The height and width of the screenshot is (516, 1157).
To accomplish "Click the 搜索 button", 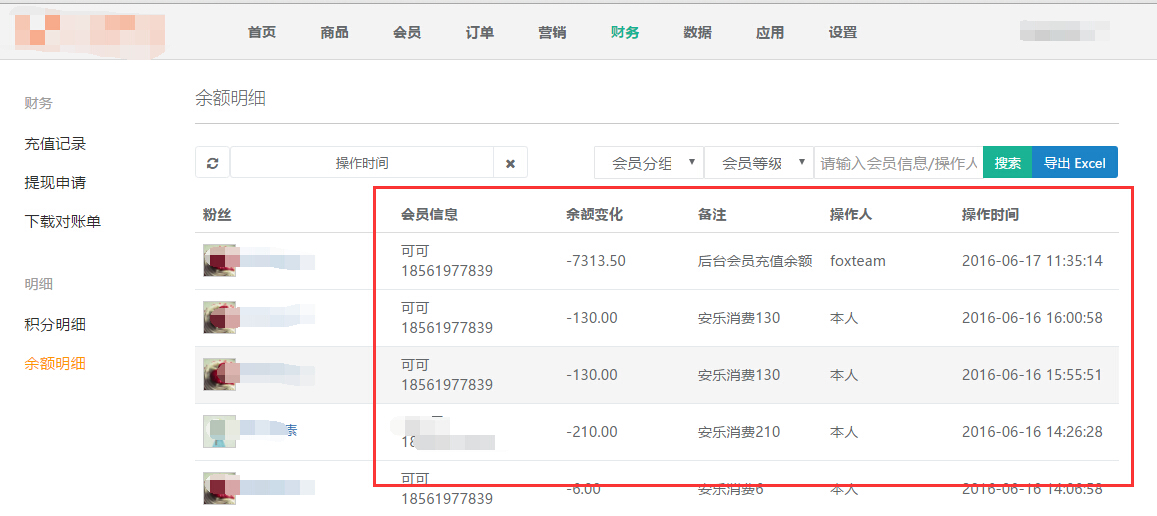I will coord(1007,162).
